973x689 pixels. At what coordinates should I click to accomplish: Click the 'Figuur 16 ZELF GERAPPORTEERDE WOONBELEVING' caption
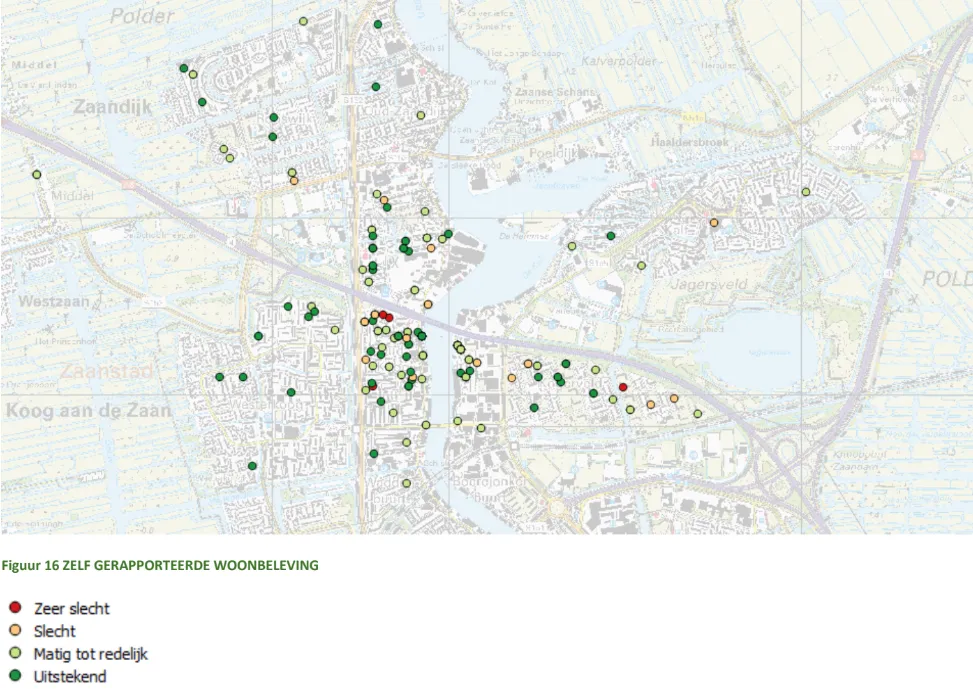[160, 565]
